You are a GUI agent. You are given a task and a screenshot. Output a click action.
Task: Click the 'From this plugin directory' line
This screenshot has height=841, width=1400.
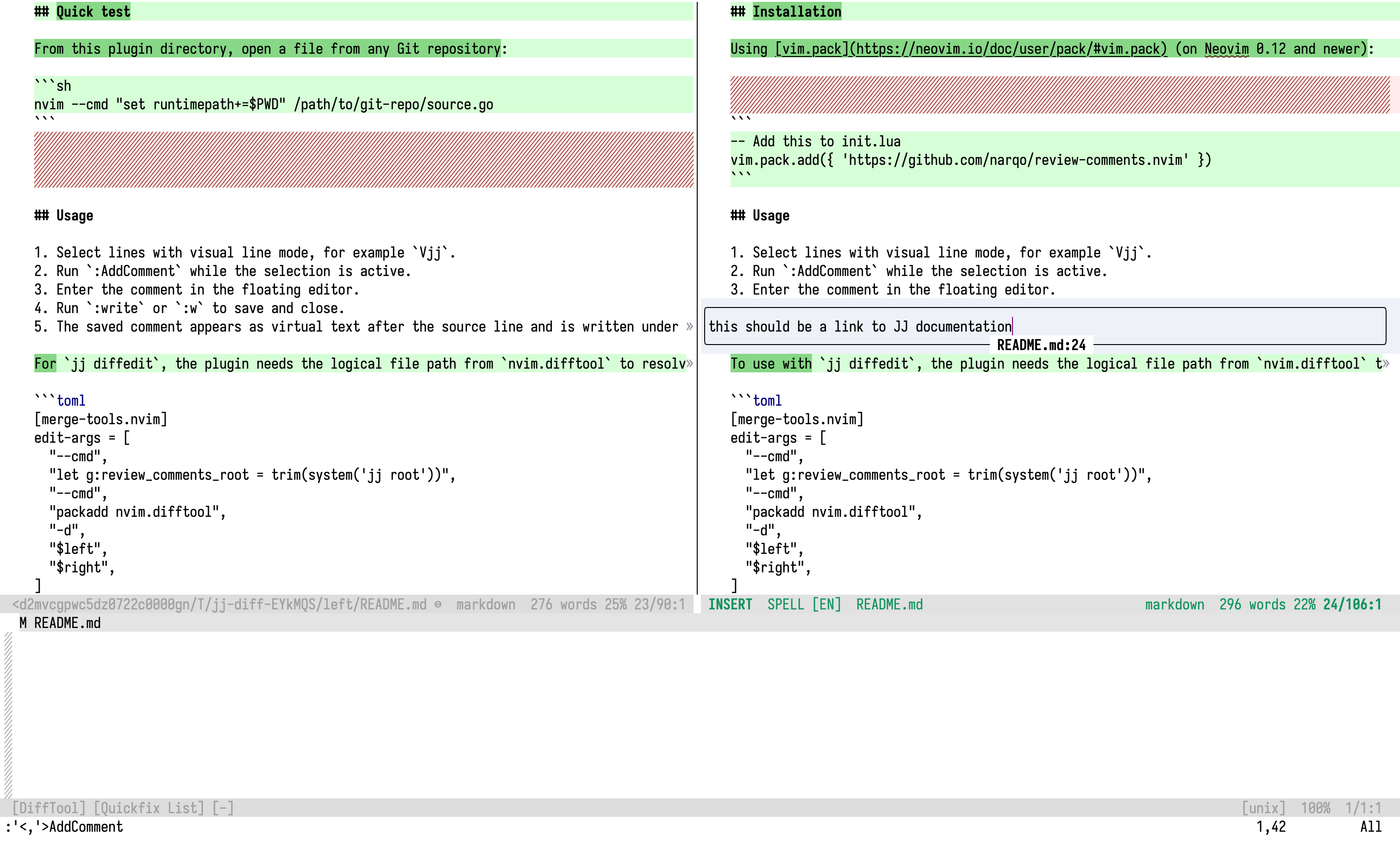pyautogui.click(x=270, y=49)
